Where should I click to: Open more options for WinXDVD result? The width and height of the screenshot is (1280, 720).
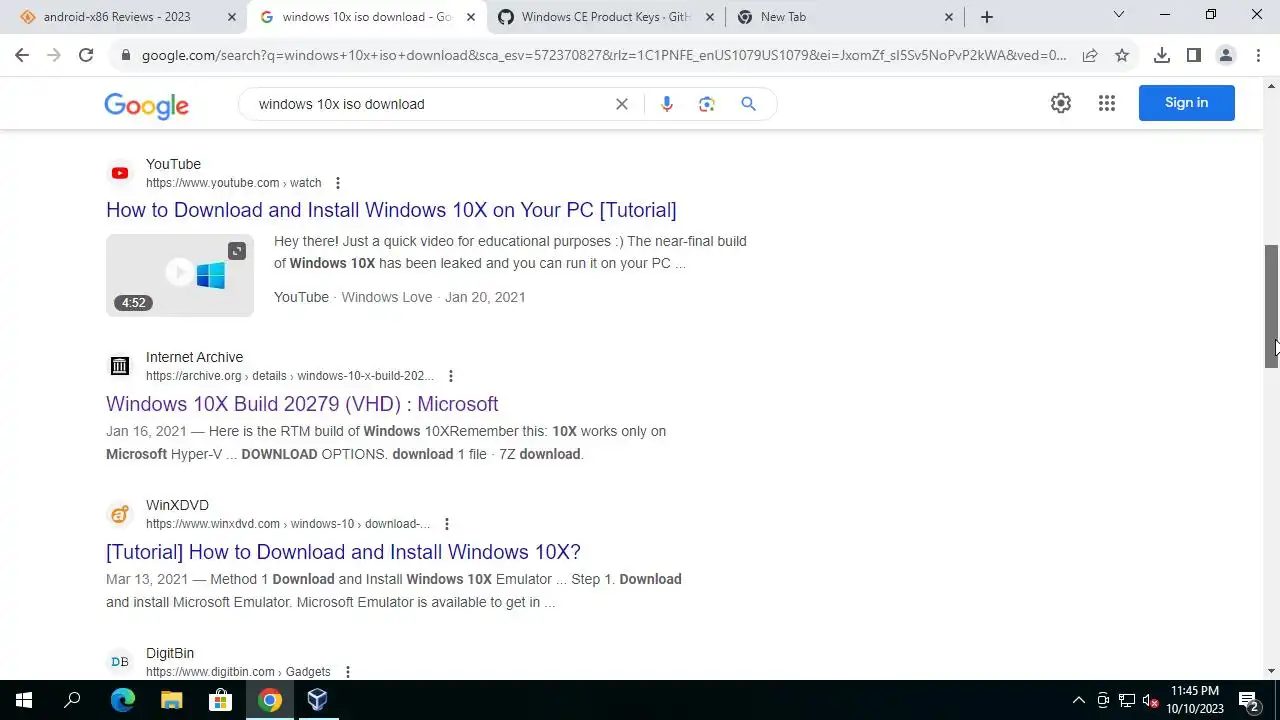tap(447, 524)
